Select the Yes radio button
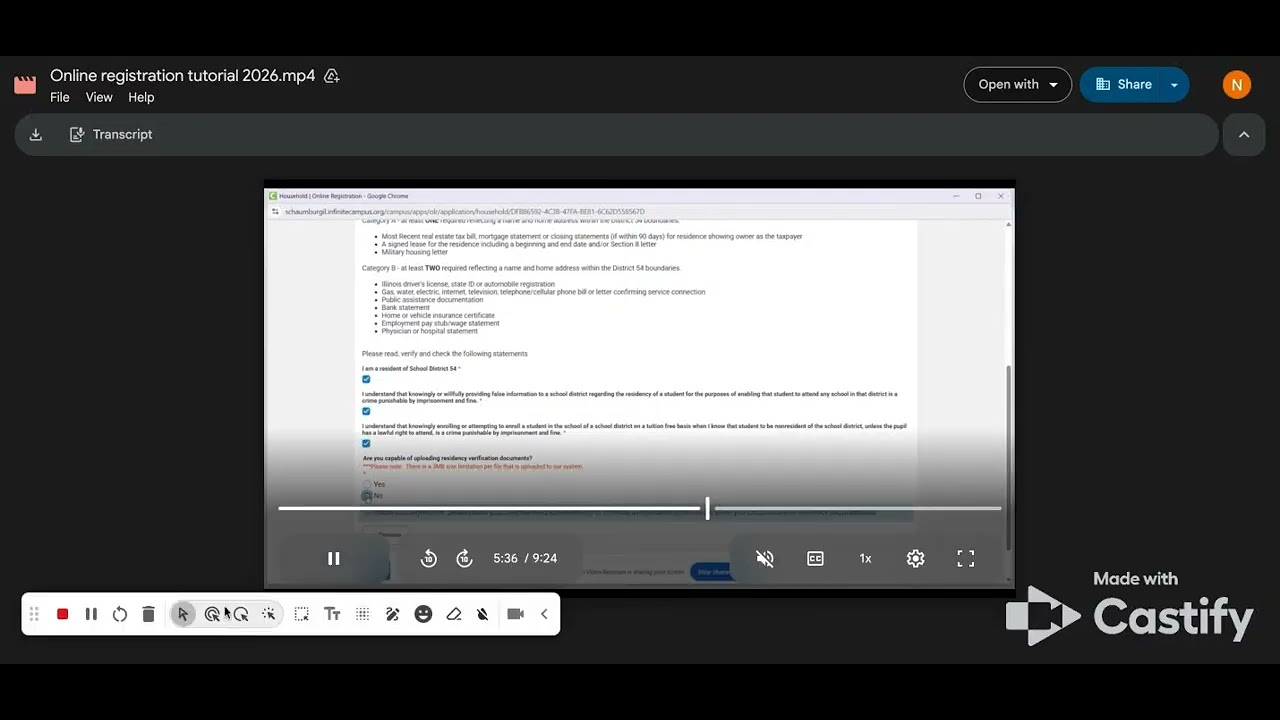Viewport: 1280px width, 720px height. (367, 484)
